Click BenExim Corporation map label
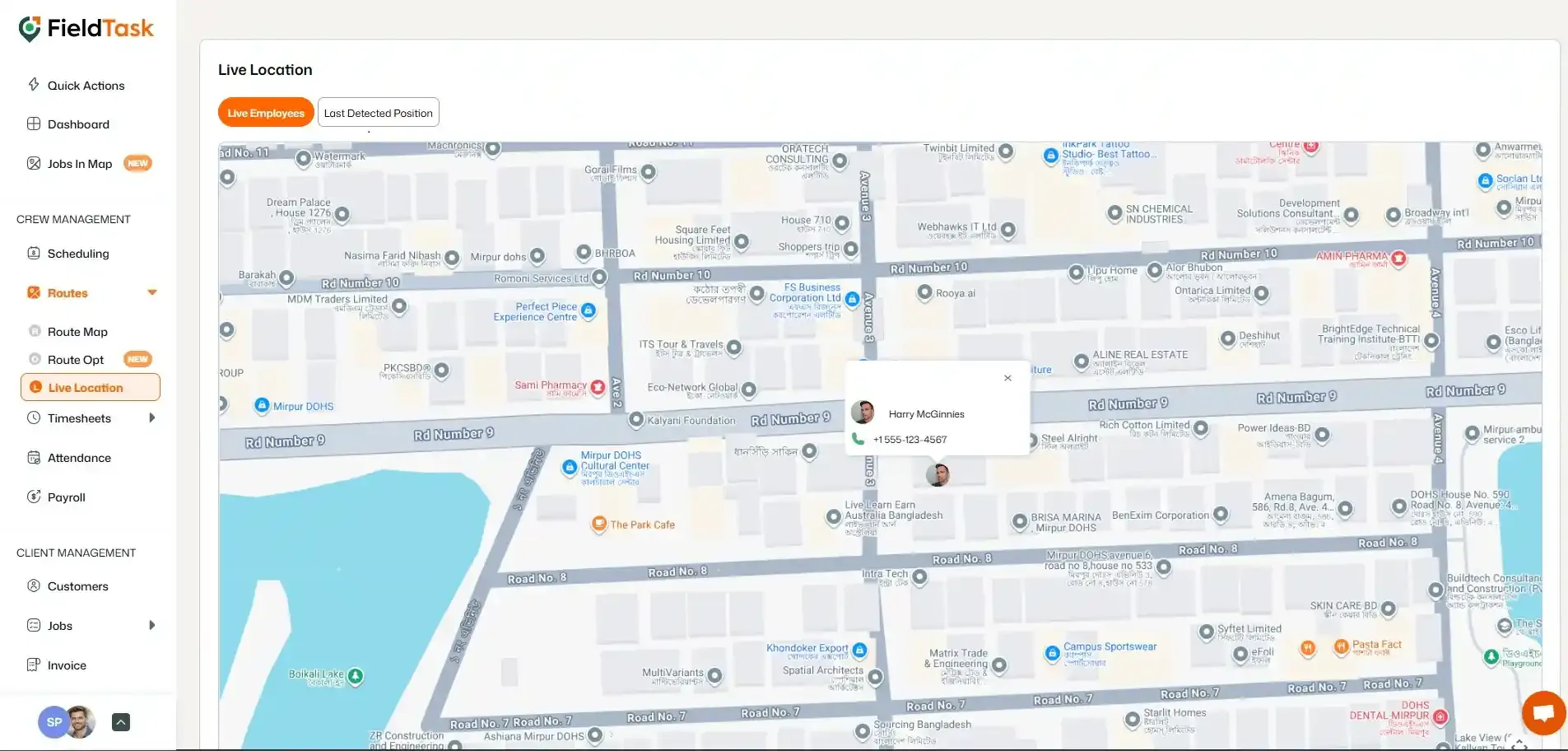Screen dimensions: 1568x751 1161,515
